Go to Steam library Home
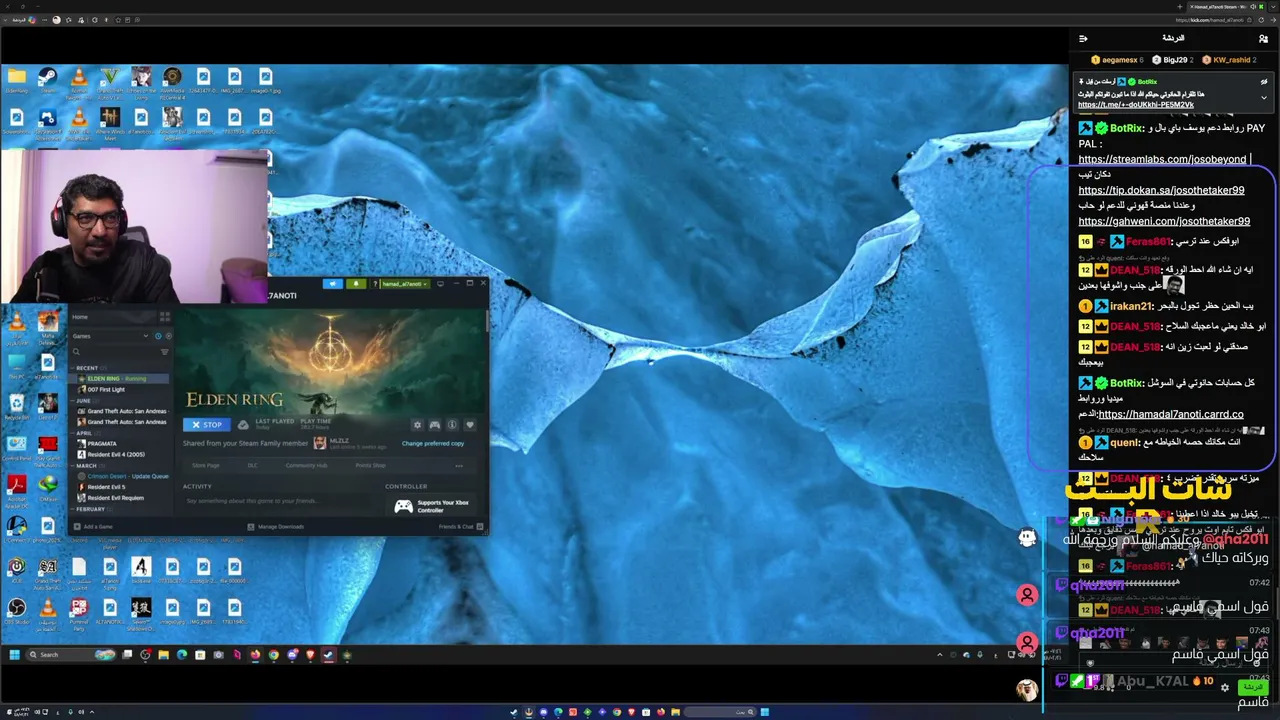Image resolution: width=1280 pixels, height=720 pixels. pos(80,317)
